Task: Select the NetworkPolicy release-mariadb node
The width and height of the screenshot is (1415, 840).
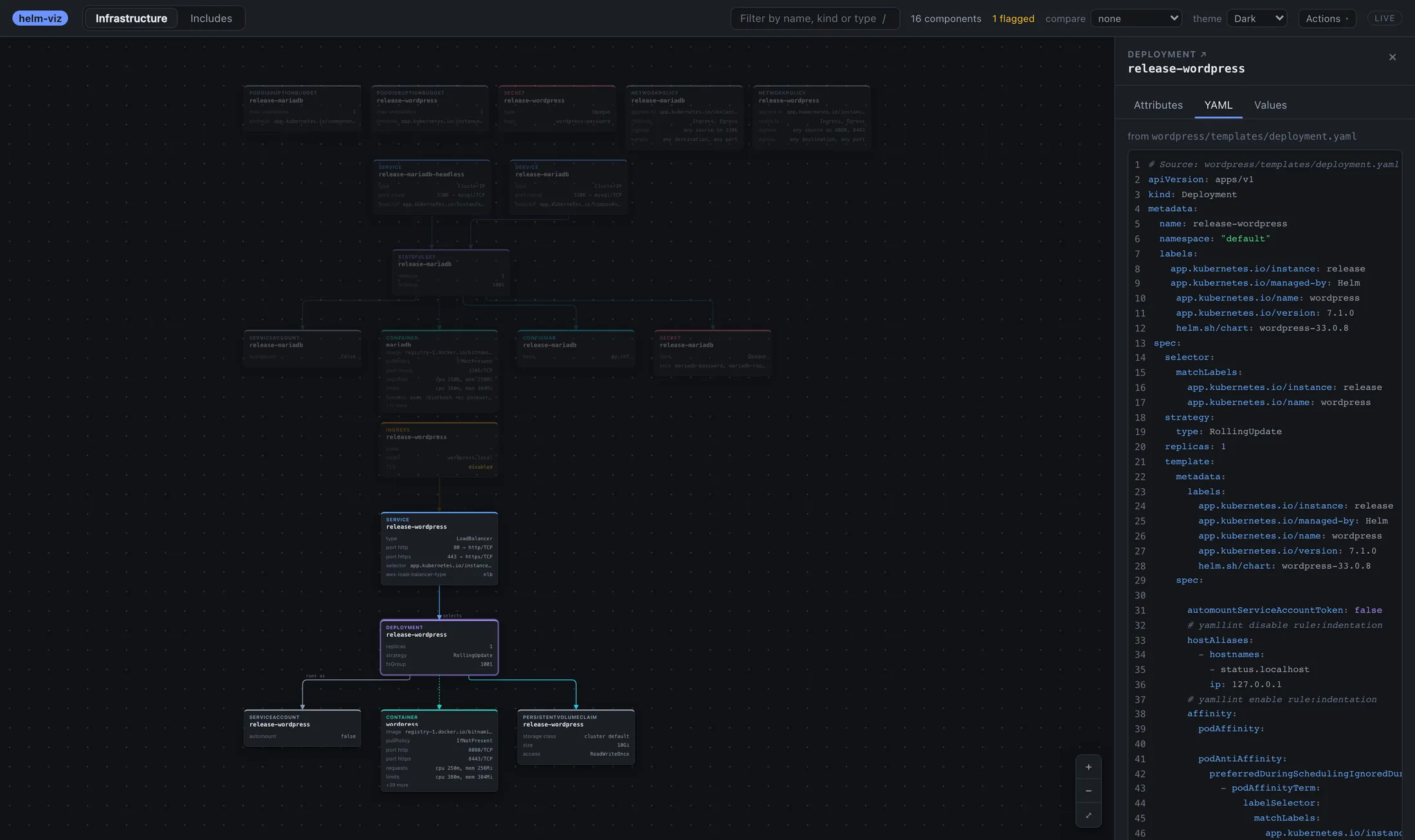Action: 684,117
